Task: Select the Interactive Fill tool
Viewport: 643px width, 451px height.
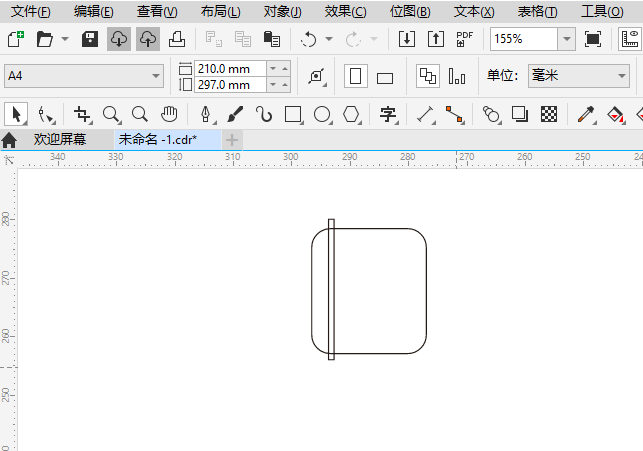Action: pos(615,114)
